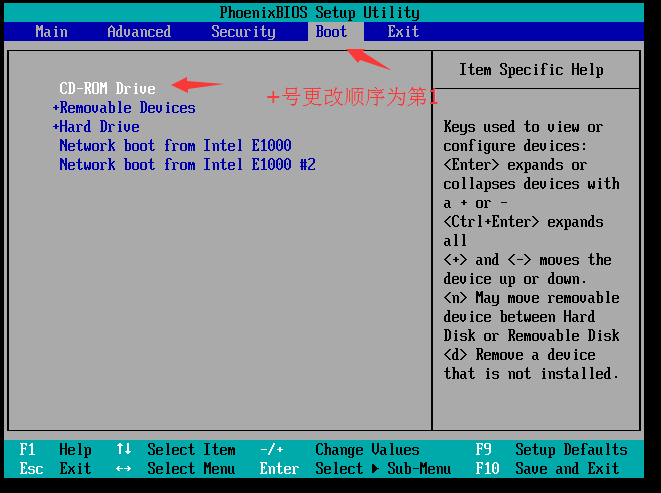The height and width of the screenshot is (493, 661).
Task: Expand the Removable Devices plus sign
Action: (55, 108)
